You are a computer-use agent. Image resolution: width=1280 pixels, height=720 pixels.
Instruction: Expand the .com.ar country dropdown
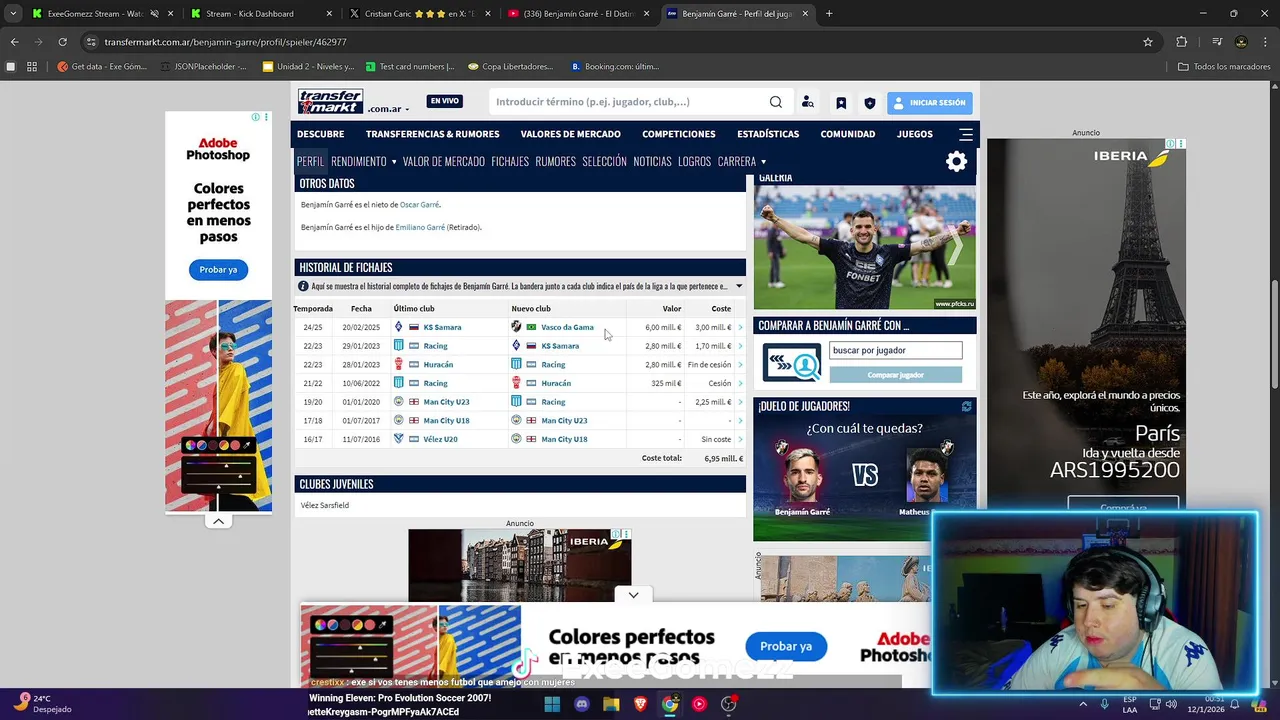tap(389, 109)
